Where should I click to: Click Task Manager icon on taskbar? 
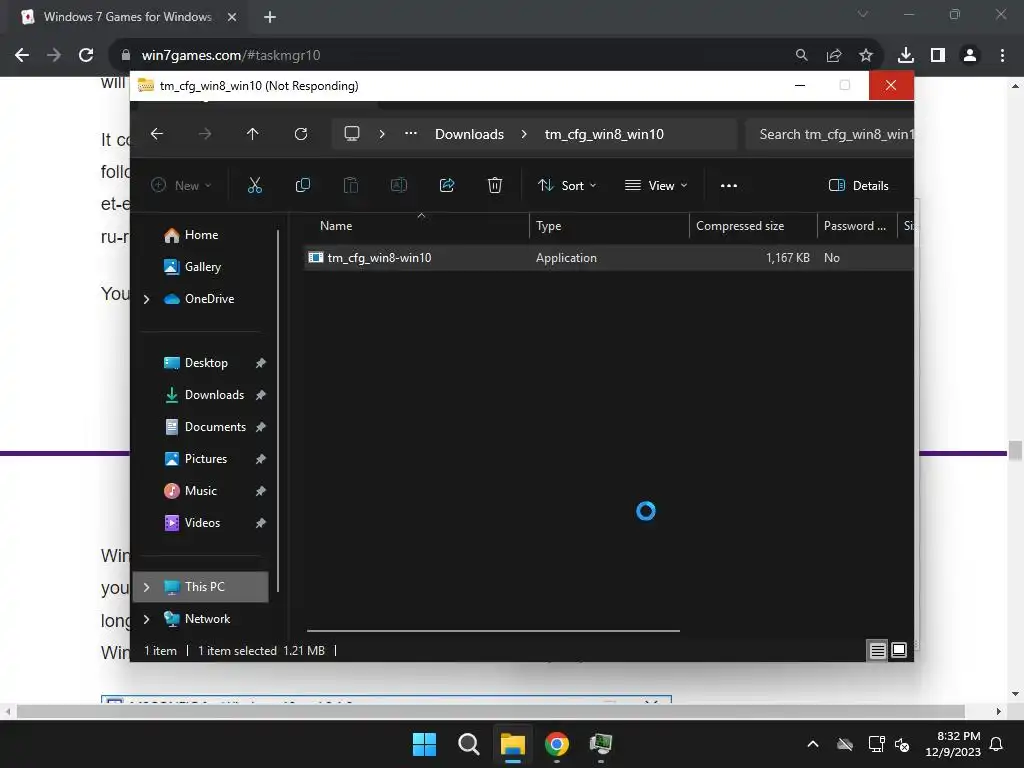click(601, 744)
